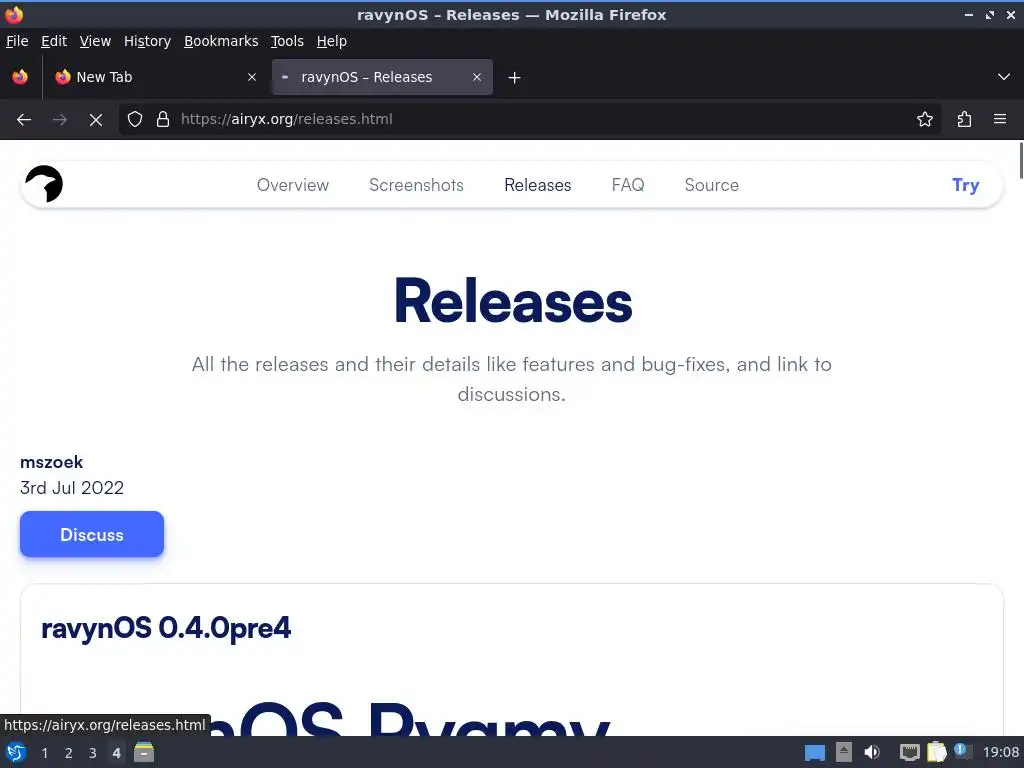Stop loading the page
The image size is (1024, 768).
pos(96,119)
